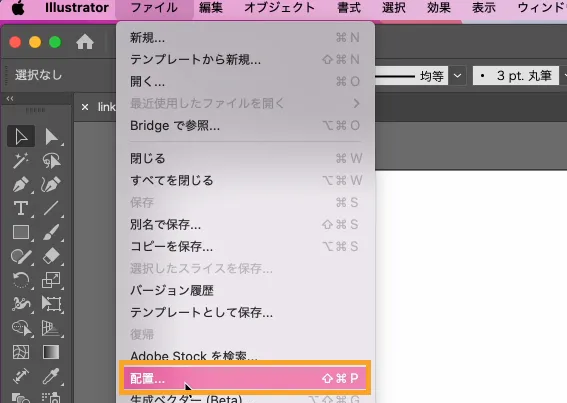Open the 編集 menu
Viewport: 567px width, 403px height.
click(x=211, y=8)
